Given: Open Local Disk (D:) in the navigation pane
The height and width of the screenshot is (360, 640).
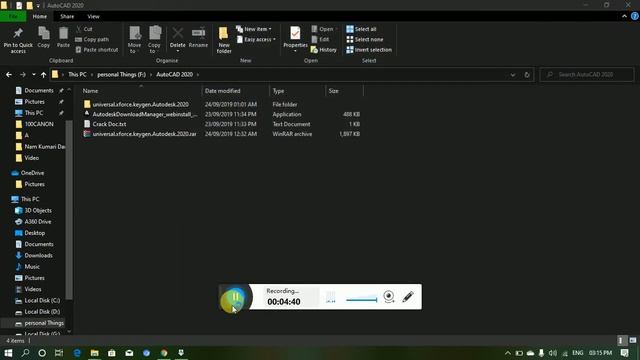Looking at the screenshot, I should (x=38, y=312).
